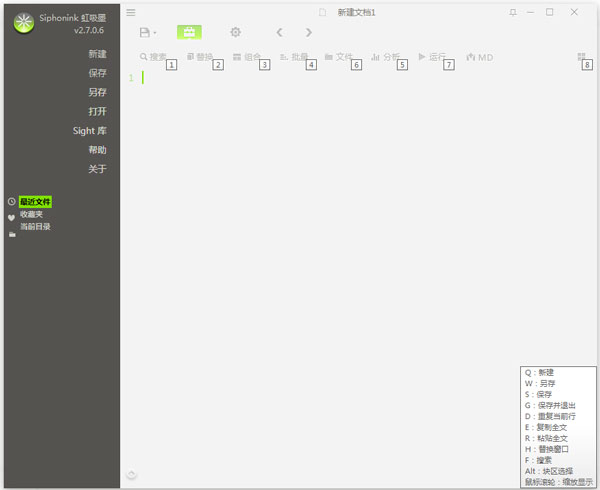Click the folder current directory icon
The width and height of the screenshot is (600, 490).
point(12,234)
